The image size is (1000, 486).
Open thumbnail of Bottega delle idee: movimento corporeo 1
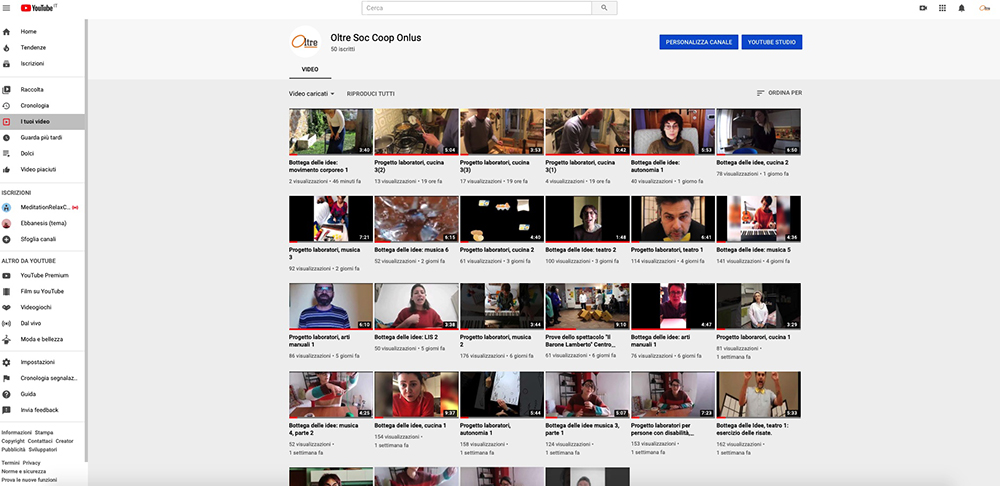click(330, 131)
